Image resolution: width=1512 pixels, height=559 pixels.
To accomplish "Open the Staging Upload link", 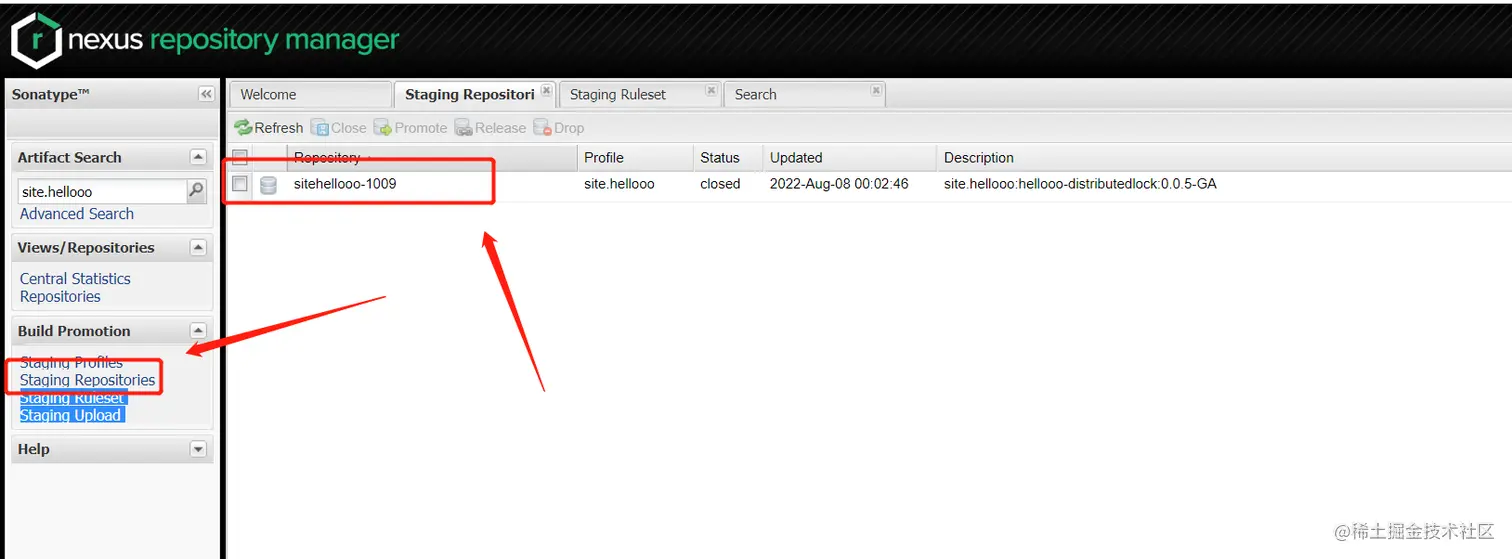I will 70,415.
